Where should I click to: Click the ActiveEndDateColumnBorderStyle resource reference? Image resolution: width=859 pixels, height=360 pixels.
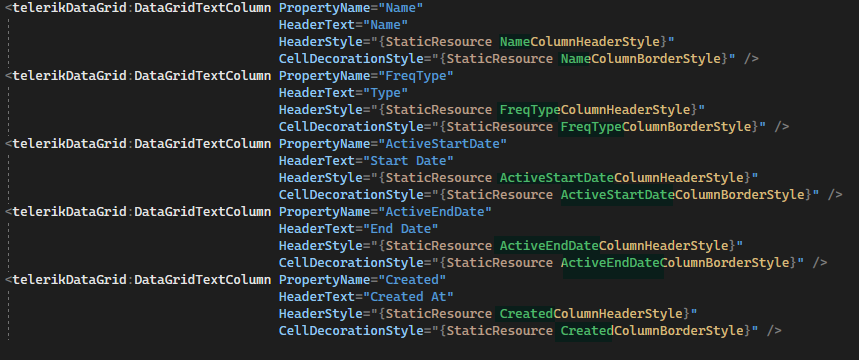675,262
